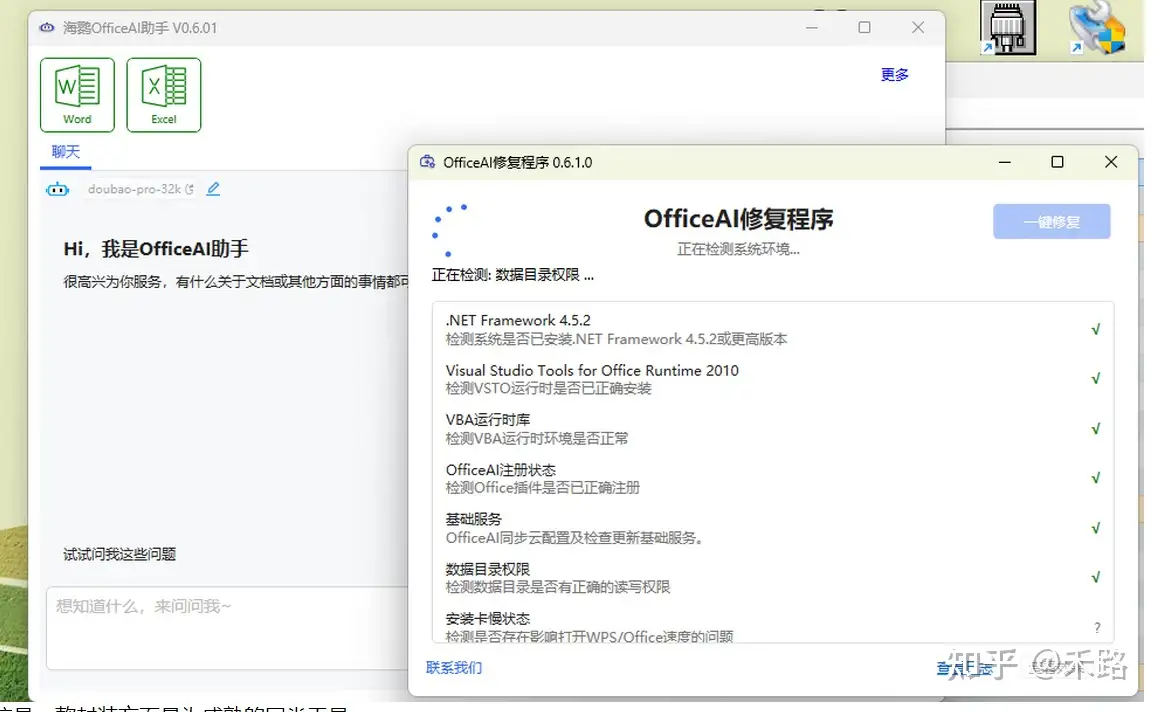The height and width of the screenshot is (712, 1157).
Task: Click the Hi，我是OfficeAI助手 greeting heading
Action: click(x=156, y=249)
